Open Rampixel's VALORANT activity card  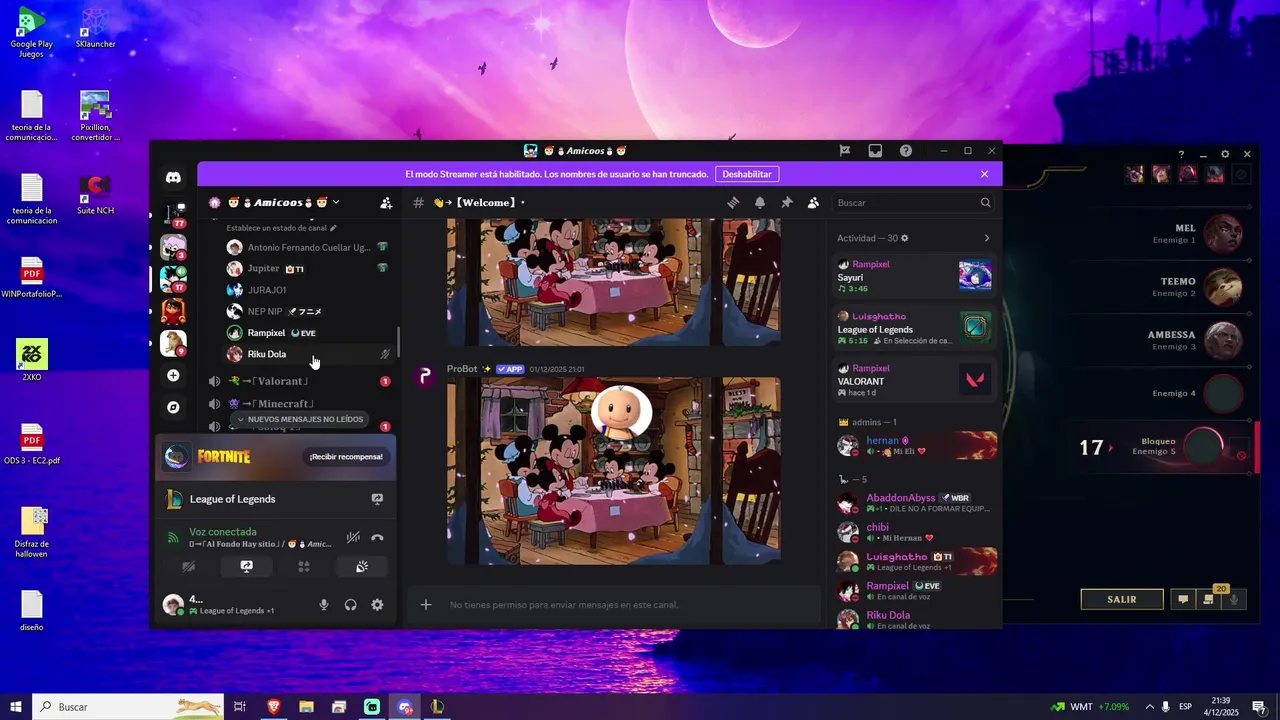click(x=915, y=380)
